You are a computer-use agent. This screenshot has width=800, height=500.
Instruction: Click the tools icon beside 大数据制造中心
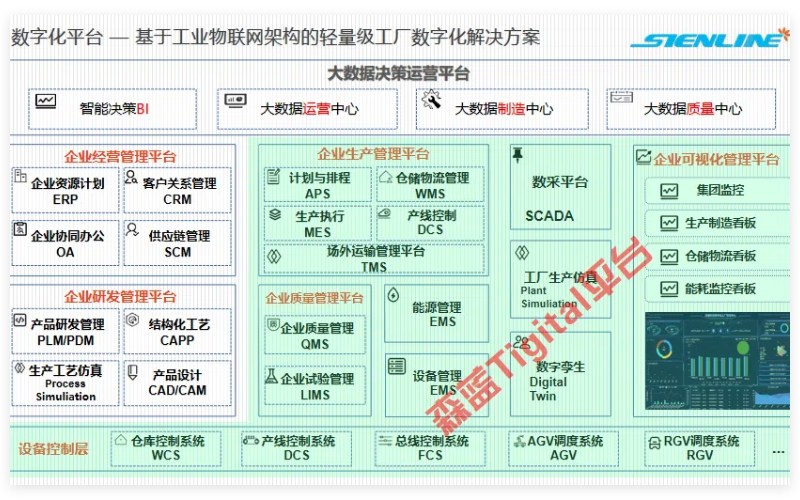(431, 100)
